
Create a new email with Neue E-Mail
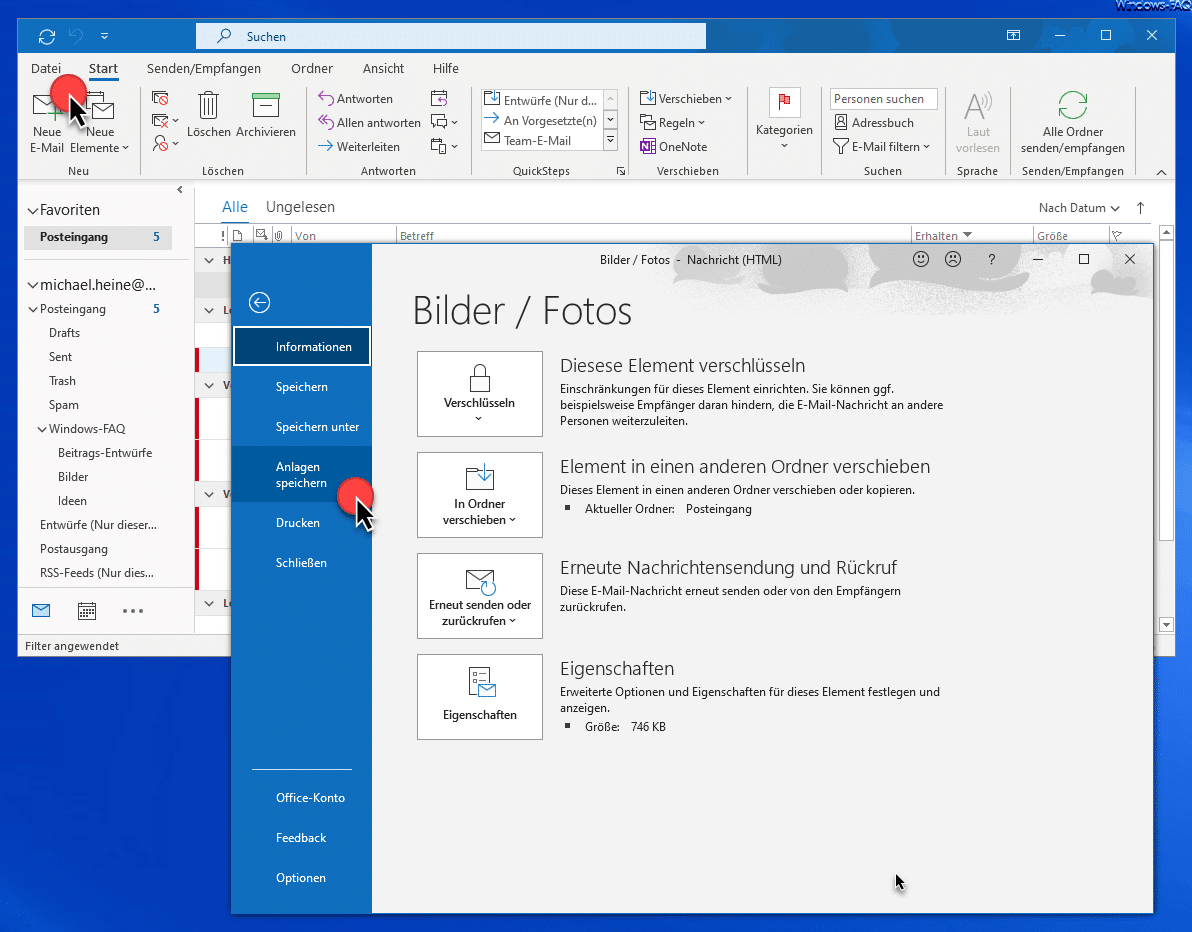point(46,122)
